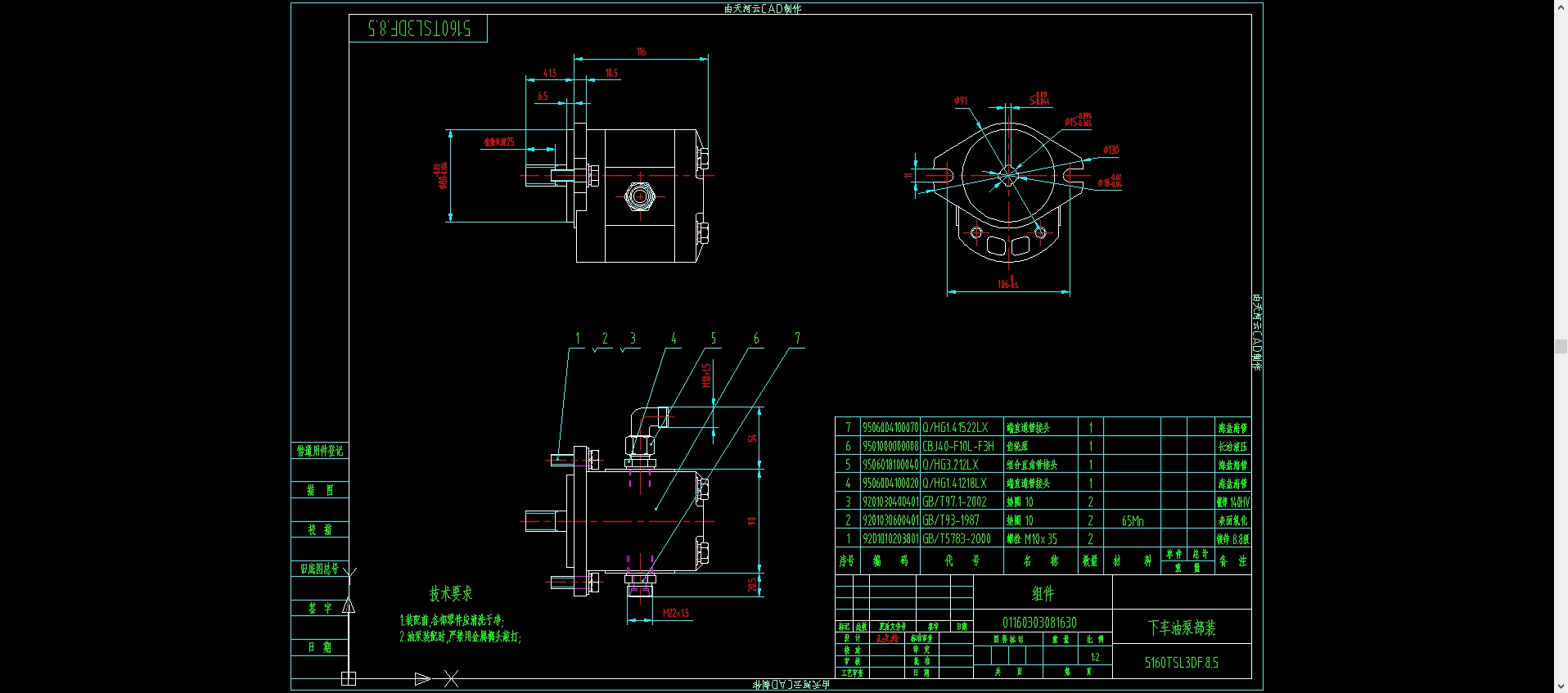Click technical requirement note line 1
This screenshot has height=693, width=1568.
point(451,620)
